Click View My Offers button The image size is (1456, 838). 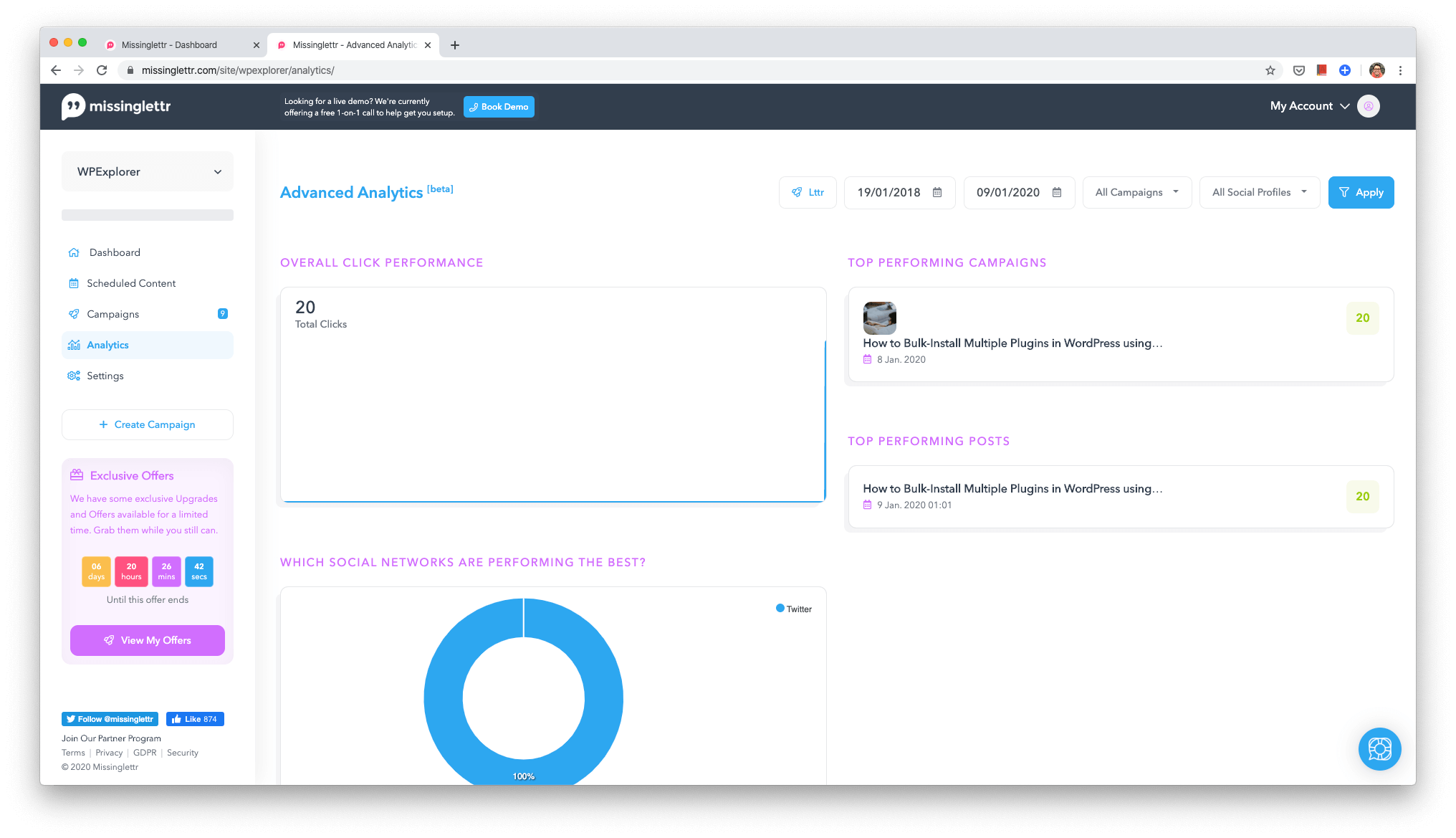point(148,640)
